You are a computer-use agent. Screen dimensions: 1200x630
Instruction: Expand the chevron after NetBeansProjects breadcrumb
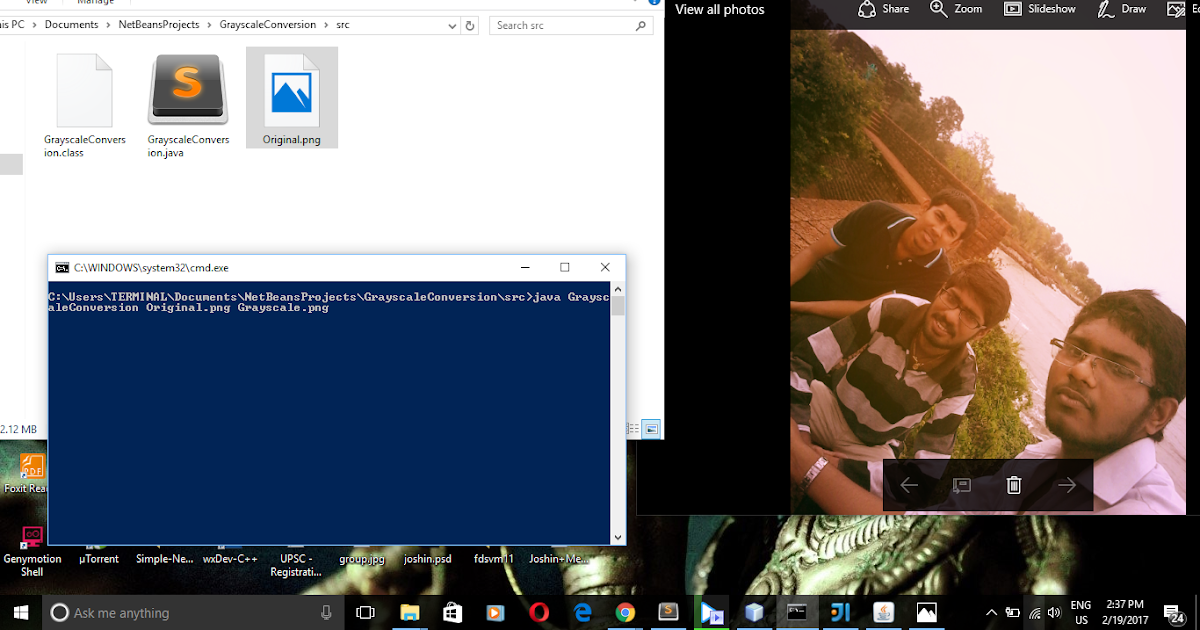[209, 24]
